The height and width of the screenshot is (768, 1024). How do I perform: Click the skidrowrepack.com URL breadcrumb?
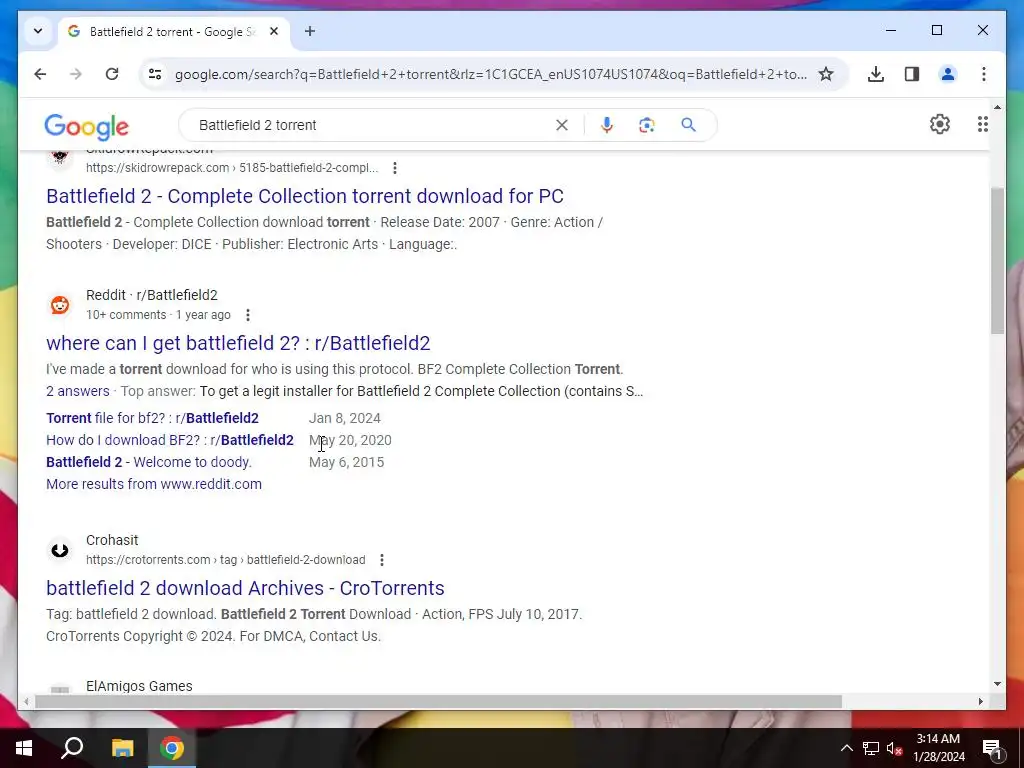[232, 168]
